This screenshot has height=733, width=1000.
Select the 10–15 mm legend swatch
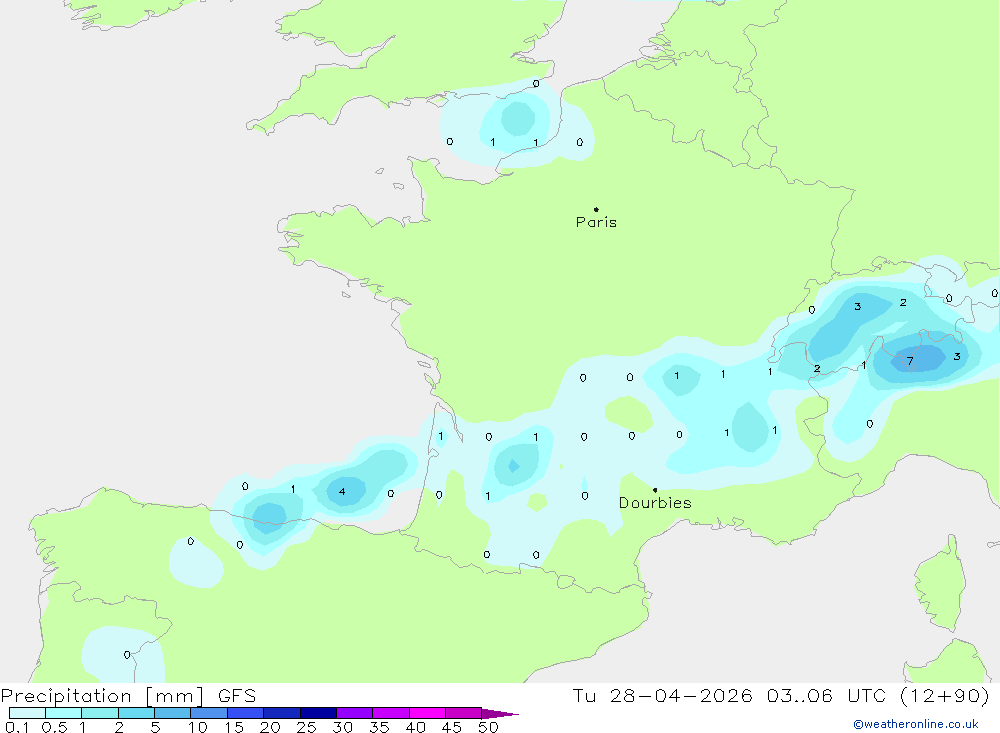click(x=209, y=713)
